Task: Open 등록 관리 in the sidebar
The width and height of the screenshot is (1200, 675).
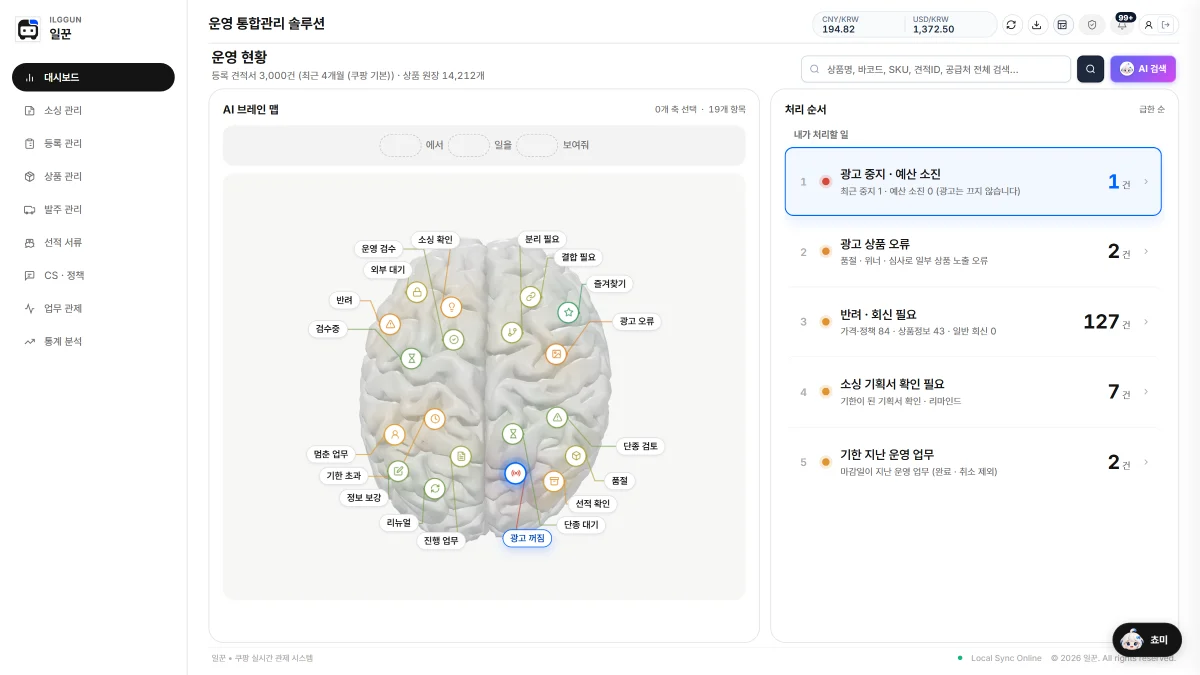Action: coord(93,143)
